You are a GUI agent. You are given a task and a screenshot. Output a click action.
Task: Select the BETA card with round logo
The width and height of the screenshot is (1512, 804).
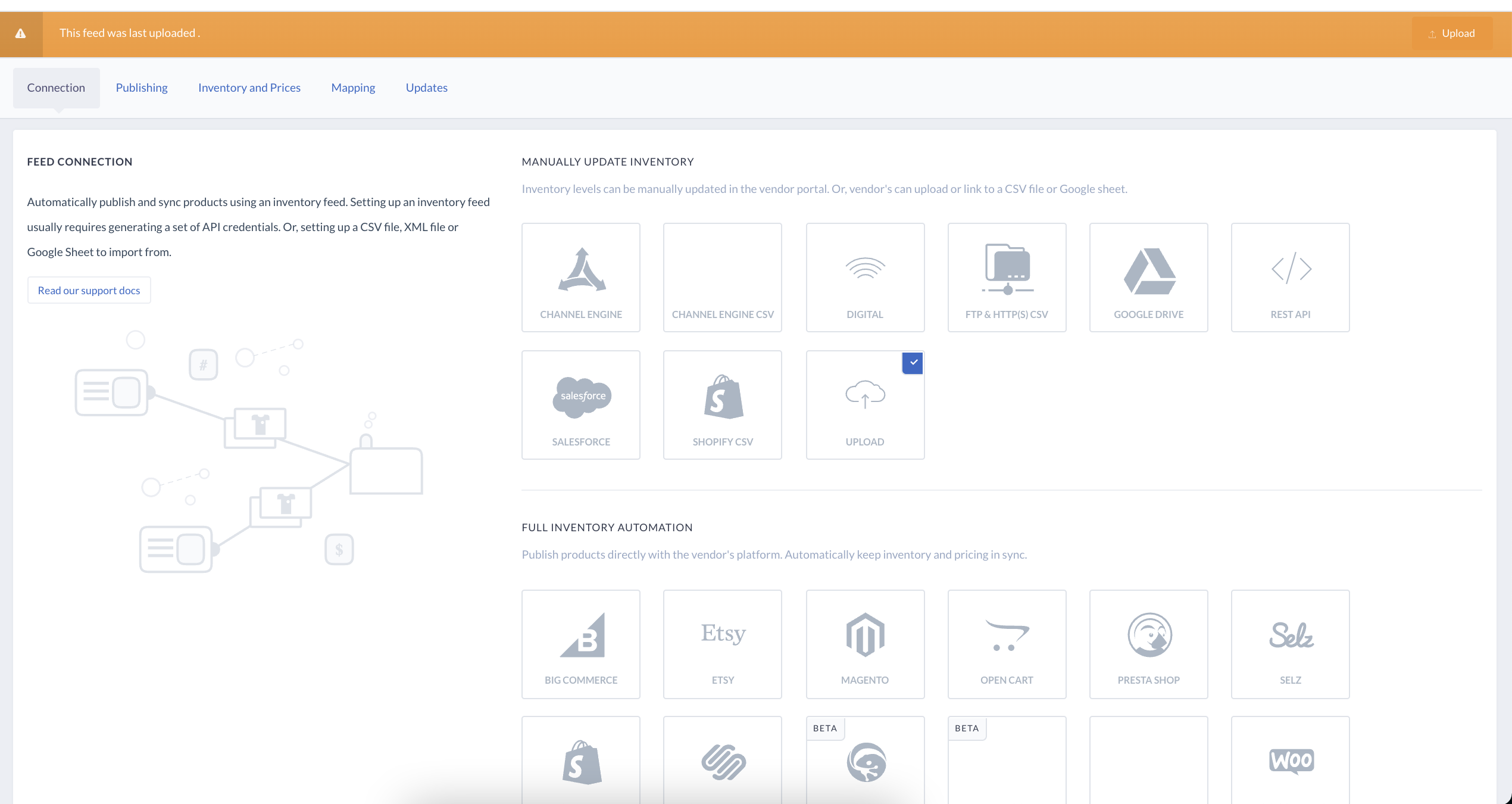coord(866,761)
